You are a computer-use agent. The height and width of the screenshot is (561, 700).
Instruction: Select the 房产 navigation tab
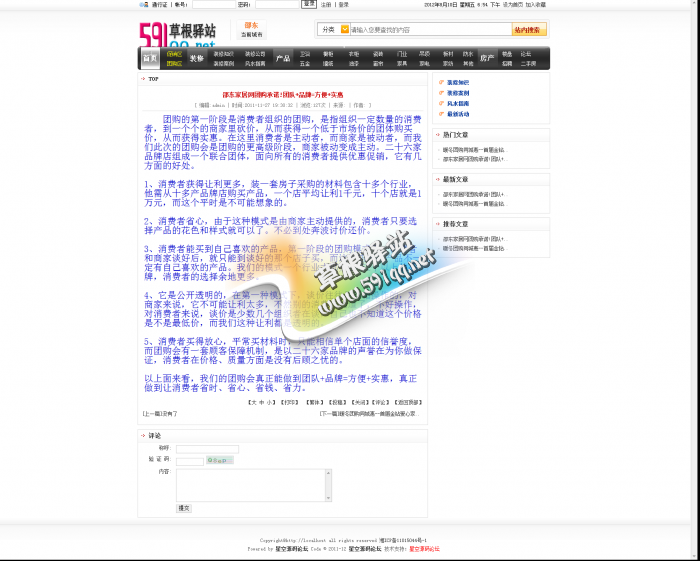[x=487, y=58]
